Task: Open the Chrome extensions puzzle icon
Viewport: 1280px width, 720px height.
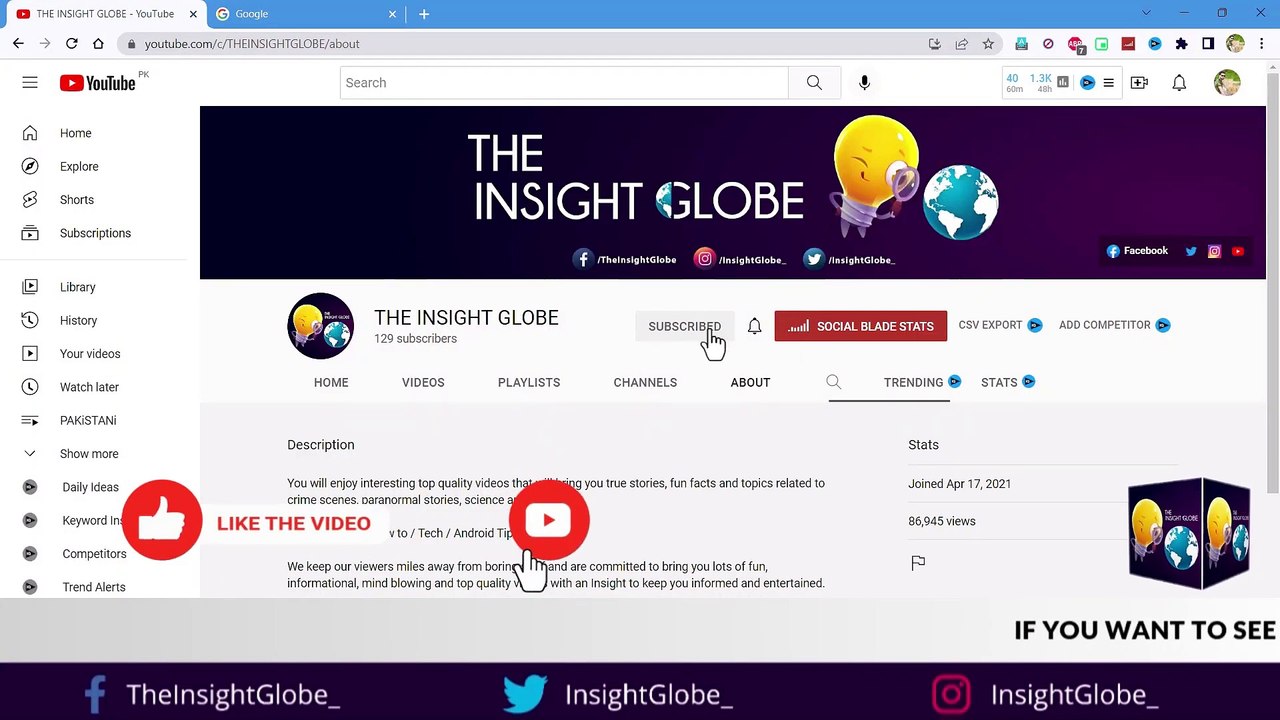Action: pyautogui.click(x=1181, y=44)
